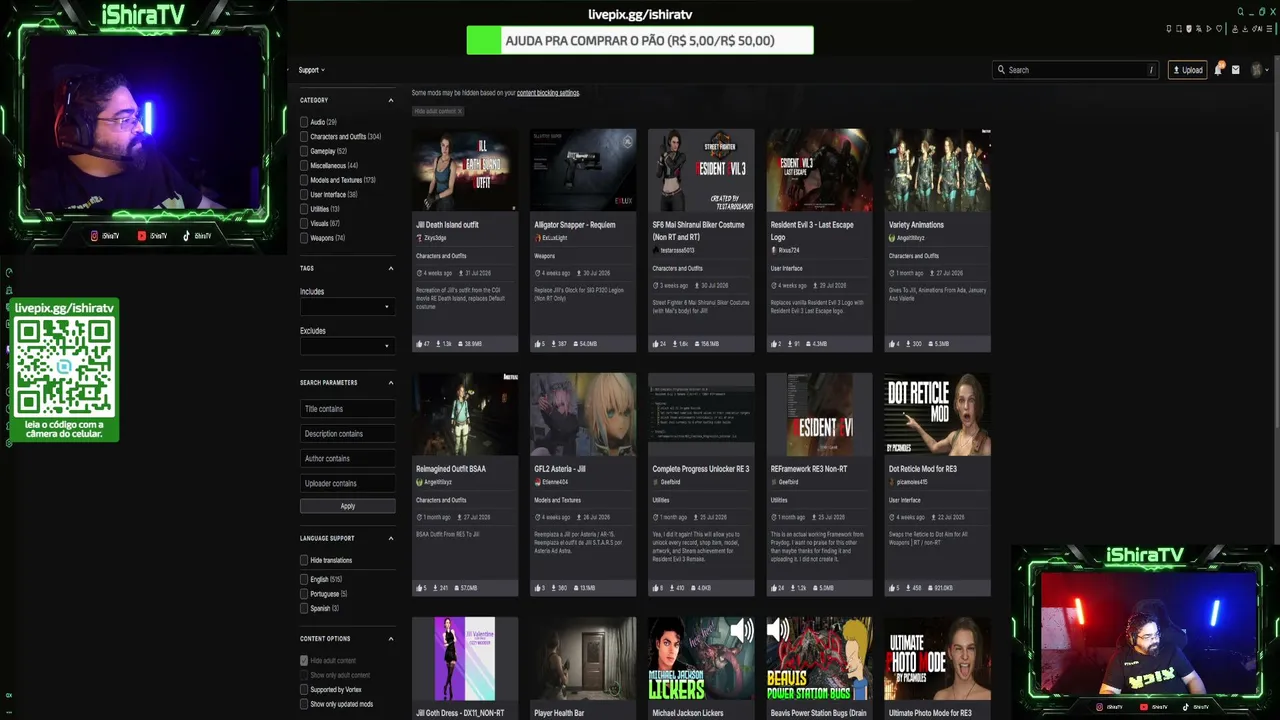
Task: Collapse the Category section
Action: tap(391, 100)
